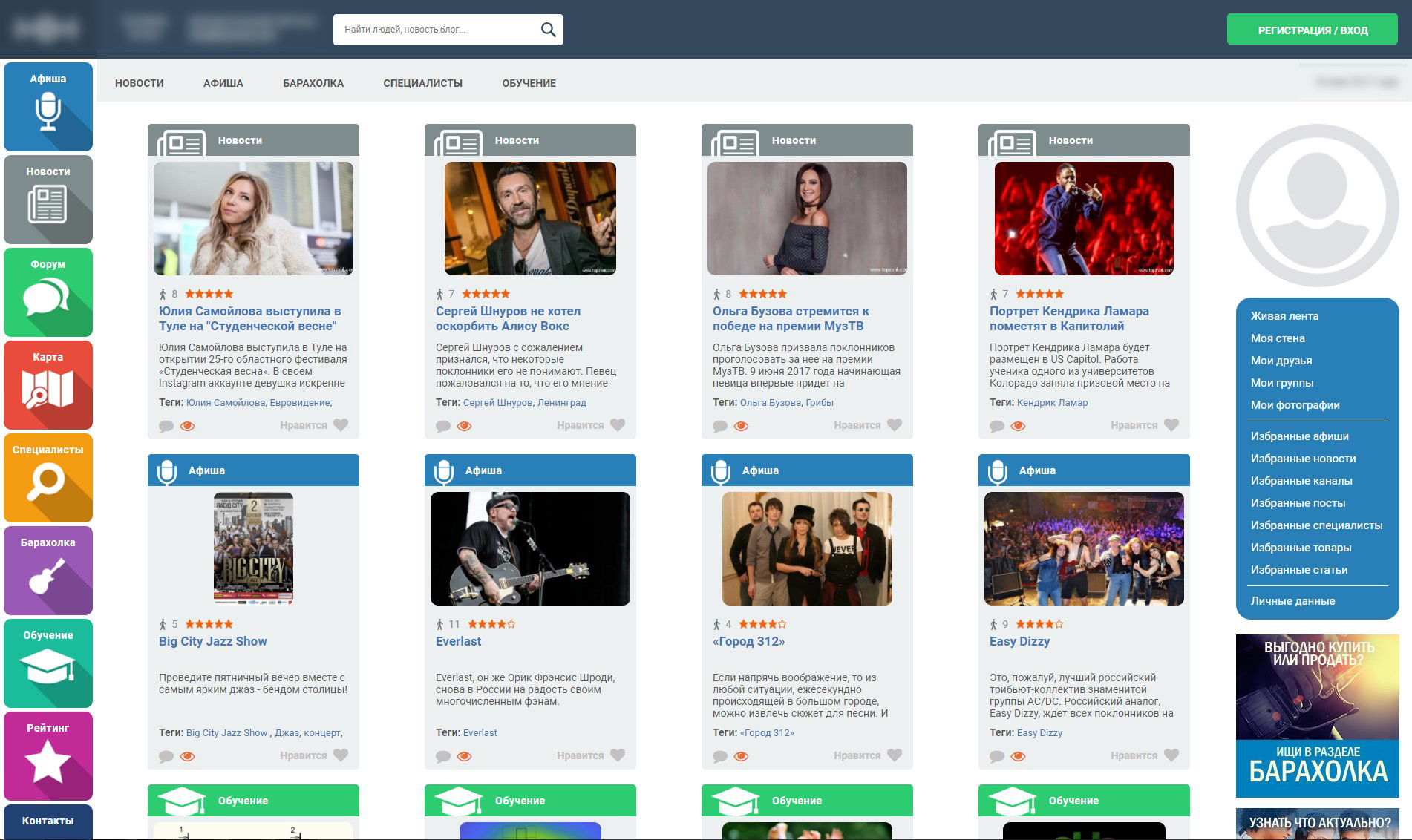Click the Грибы tag link
Image resolution: width=1412 pixels, height=840 pixels.
[x=820, y=403]
